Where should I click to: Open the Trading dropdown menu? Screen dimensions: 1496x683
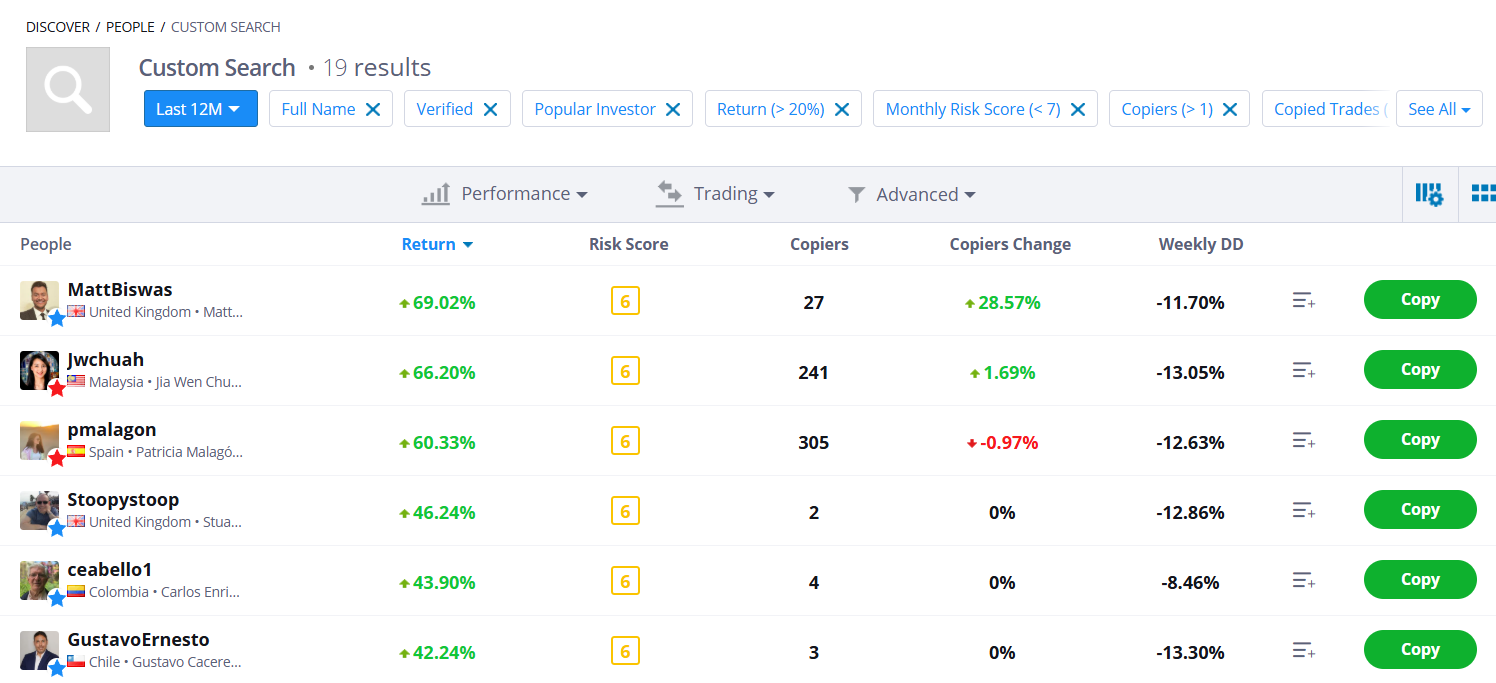(716, 193)
